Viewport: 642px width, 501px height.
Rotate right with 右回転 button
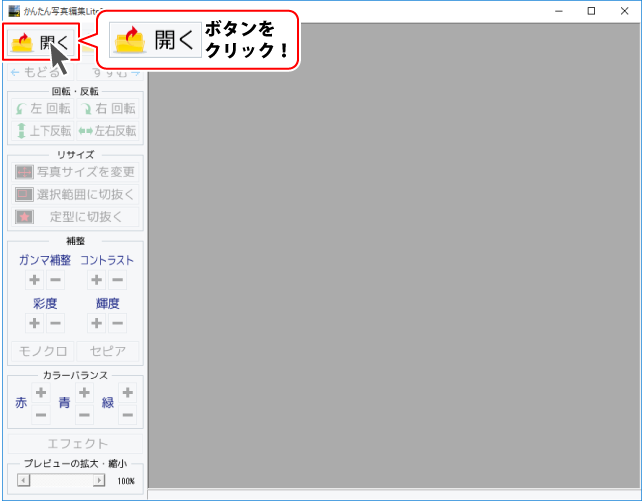tap(108, 108)
